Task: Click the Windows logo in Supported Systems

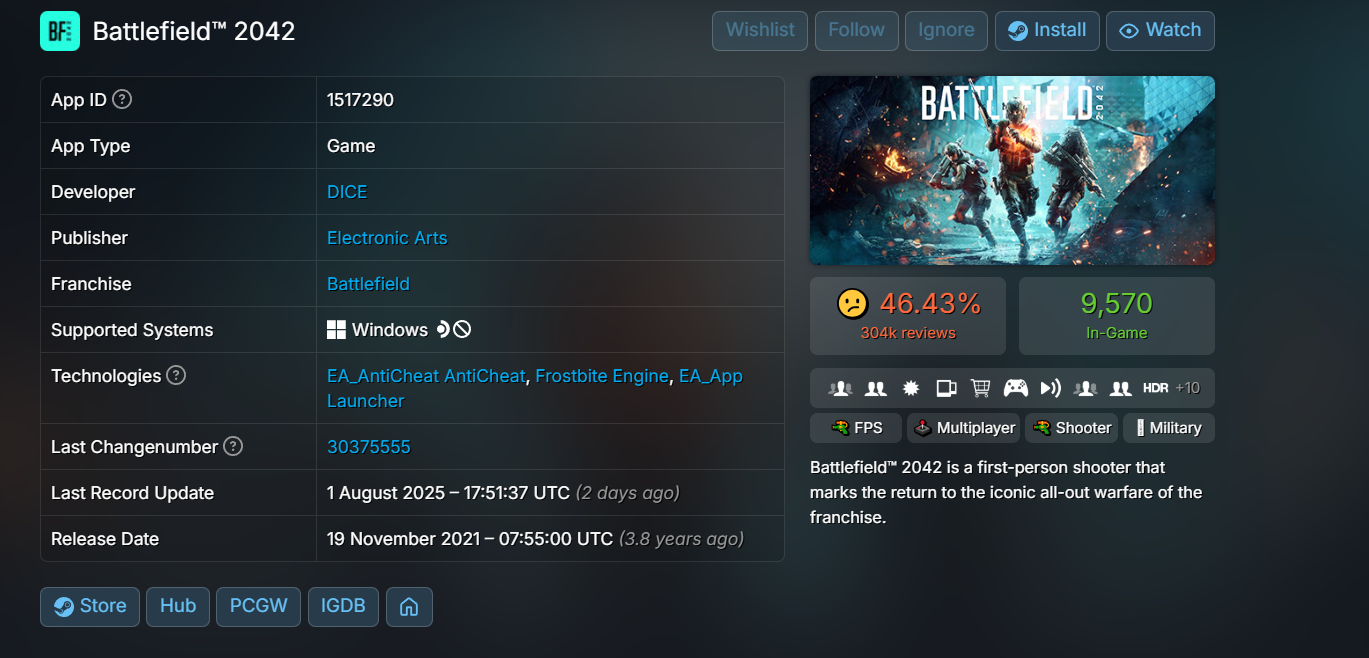Action: pyautogui.click(x=336, y=330)
